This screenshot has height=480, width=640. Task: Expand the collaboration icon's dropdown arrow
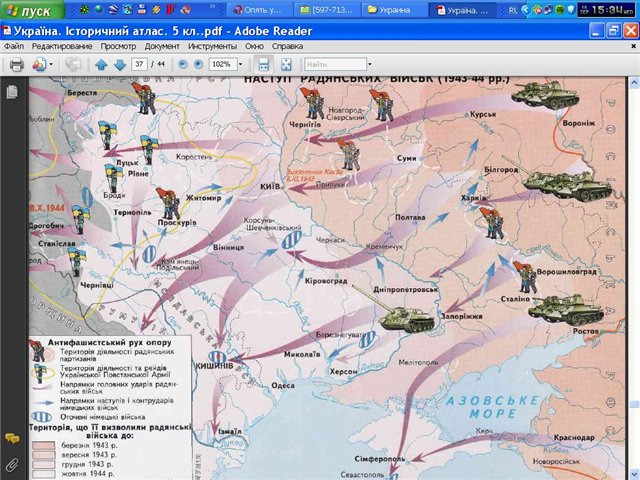[x=51, y=64]
